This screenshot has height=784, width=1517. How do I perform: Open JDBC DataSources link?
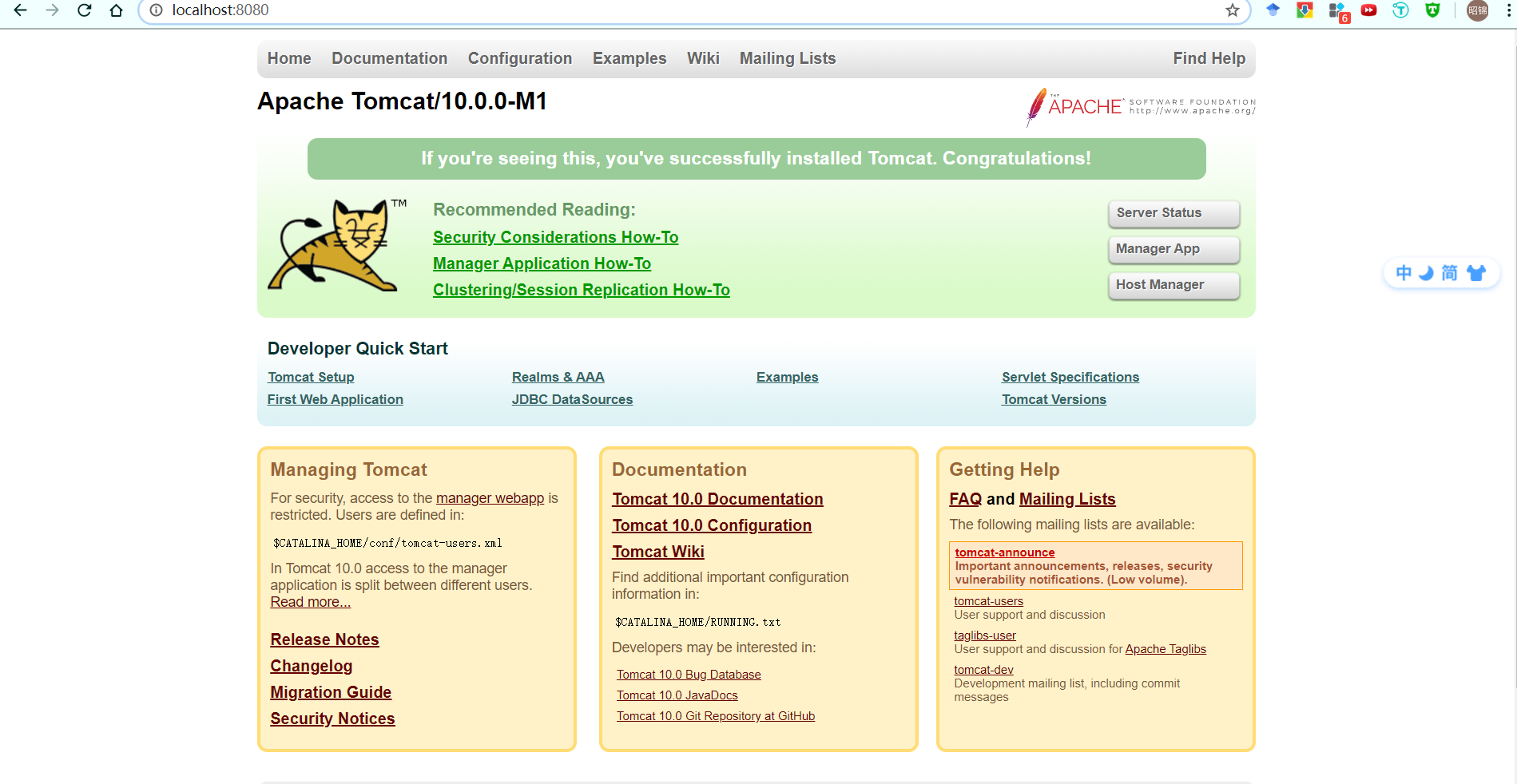[x=572, y=399]
